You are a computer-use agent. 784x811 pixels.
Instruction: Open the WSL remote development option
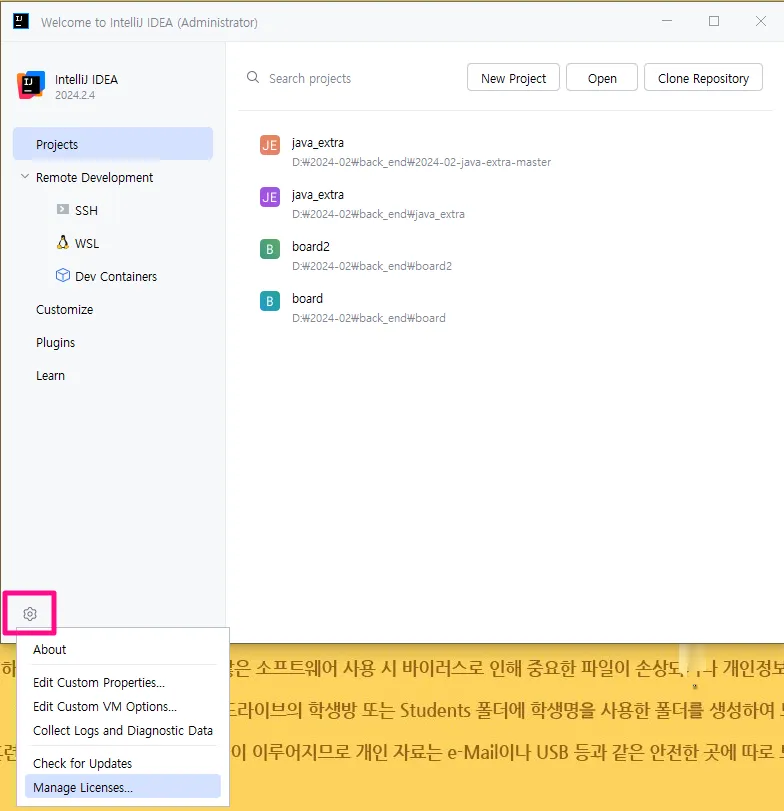87,244
